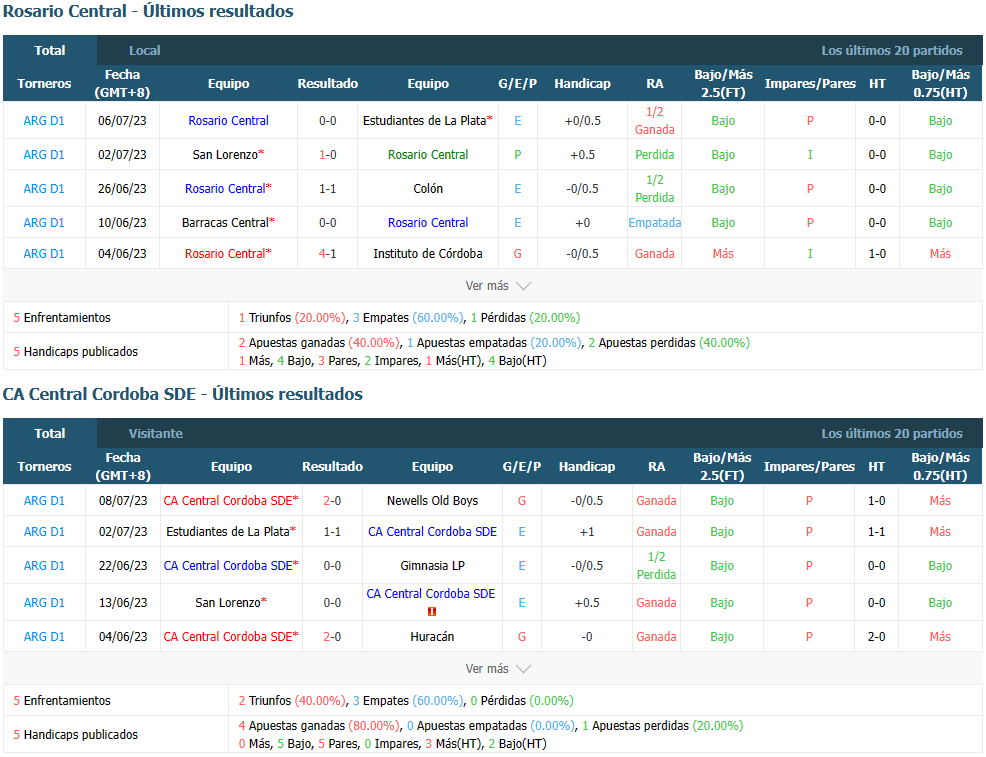Image resolution: width=986 pixels, height=757 pixels.
Task: Expand Ver más under Rosario Central results
Action: (x=497, y=285)
